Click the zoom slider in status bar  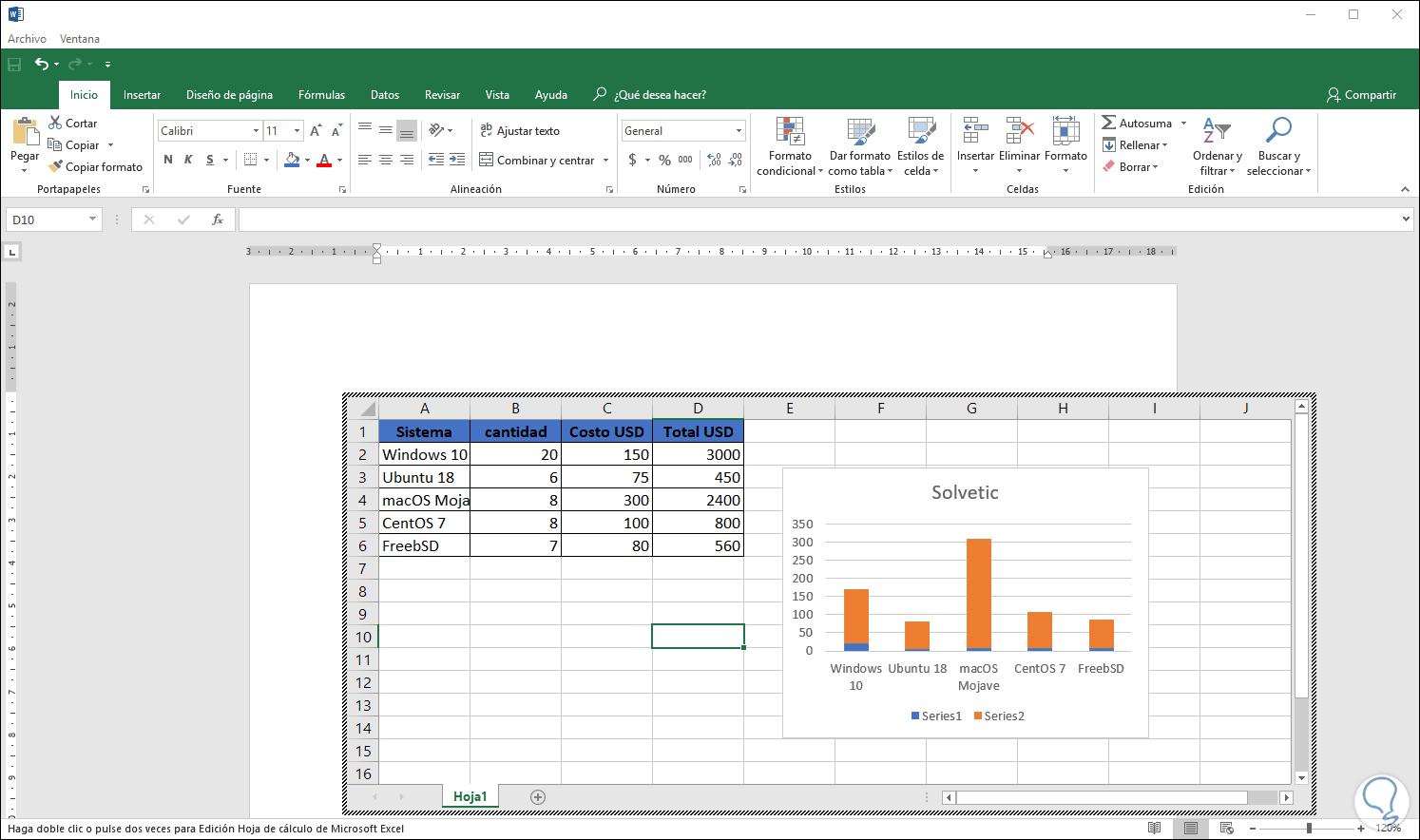[1308, 829]
